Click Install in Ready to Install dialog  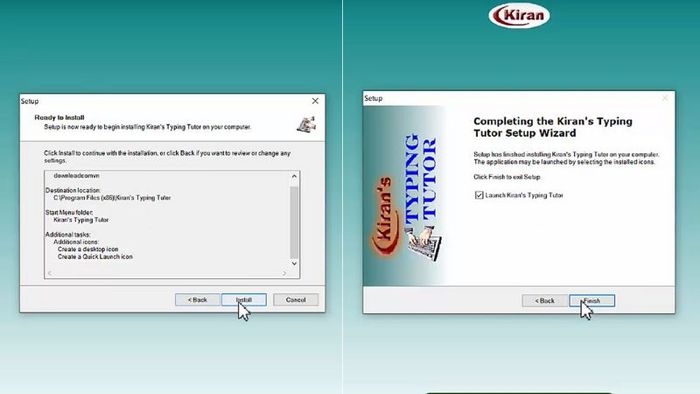tap(244, 300)
